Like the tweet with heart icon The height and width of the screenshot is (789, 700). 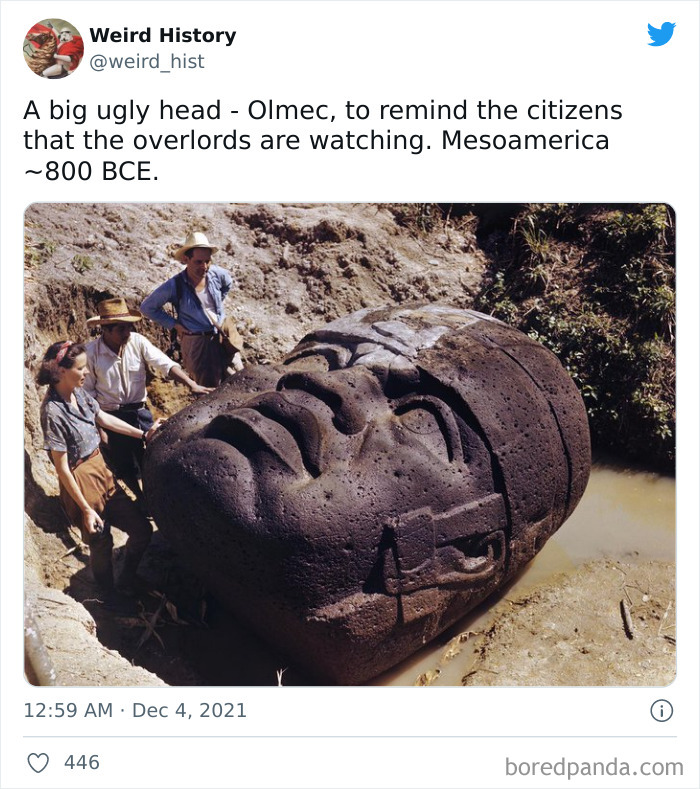pos(38,763)
